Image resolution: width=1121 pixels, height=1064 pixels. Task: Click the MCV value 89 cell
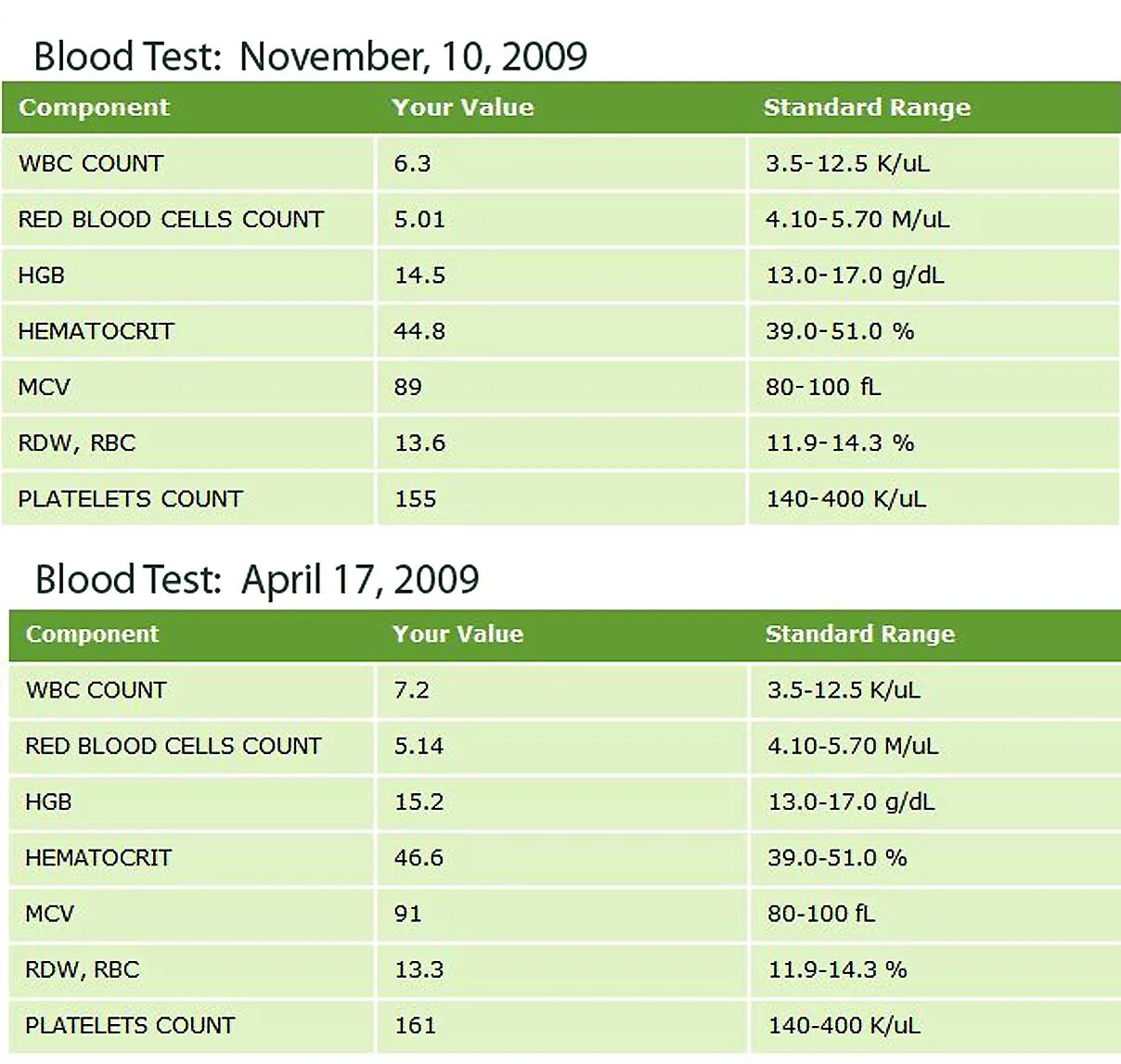[560, 387]
